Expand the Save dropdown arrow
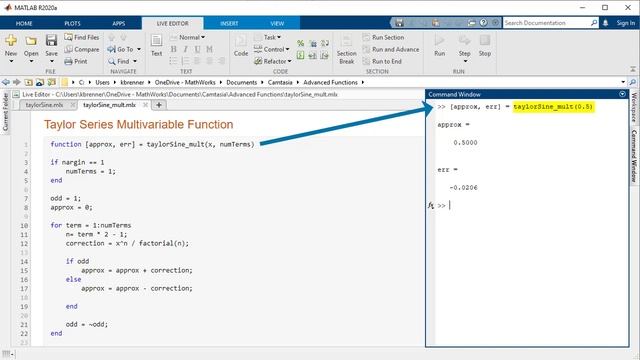The image size is (640, 360). click(x=51, y=61)
